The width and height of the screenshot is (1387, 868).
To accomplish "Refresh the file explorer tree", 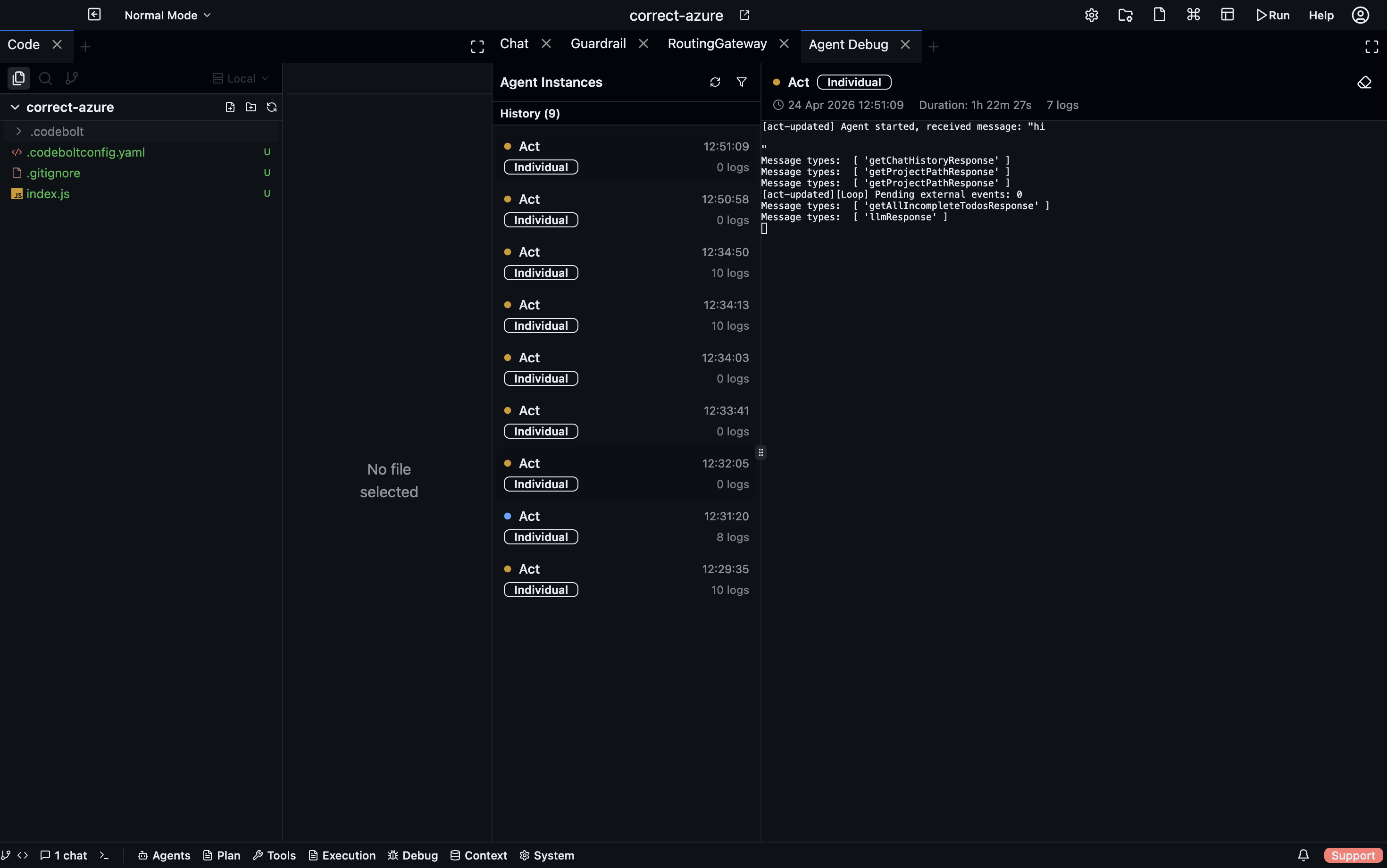I will pyautogui.click(x=271, y=107).
